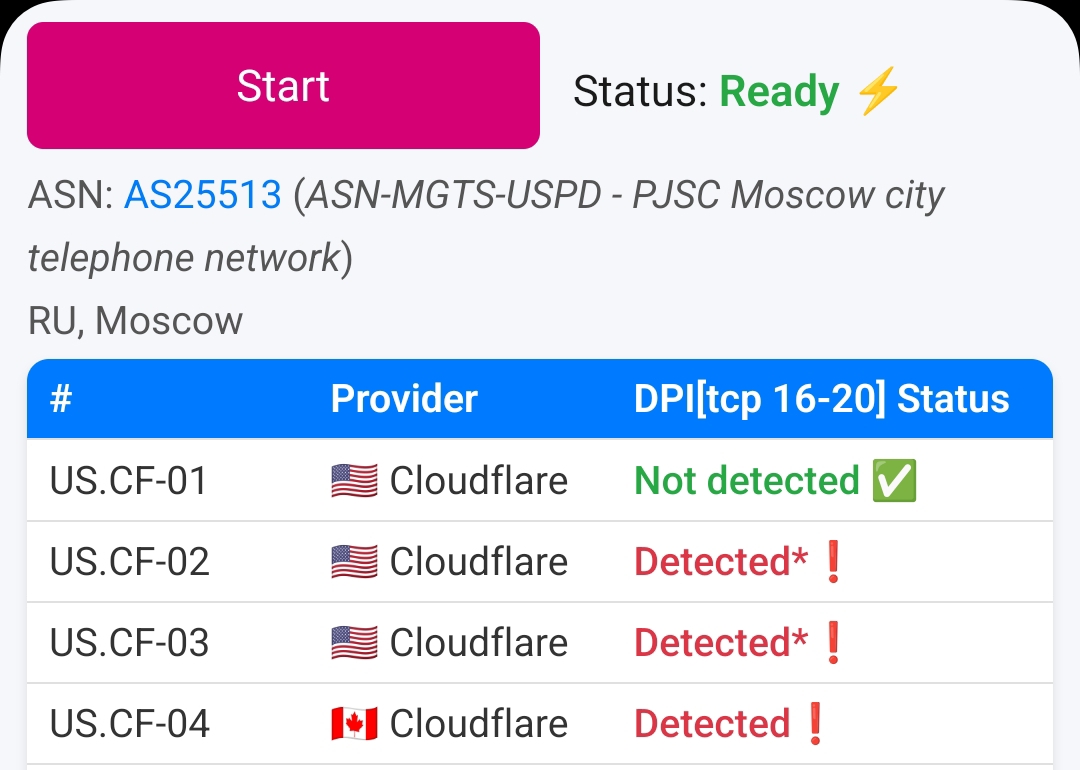Select the US.CF-01 row ID
The width and height of the screenshot is (1080, 770).
tap(128, 481)
